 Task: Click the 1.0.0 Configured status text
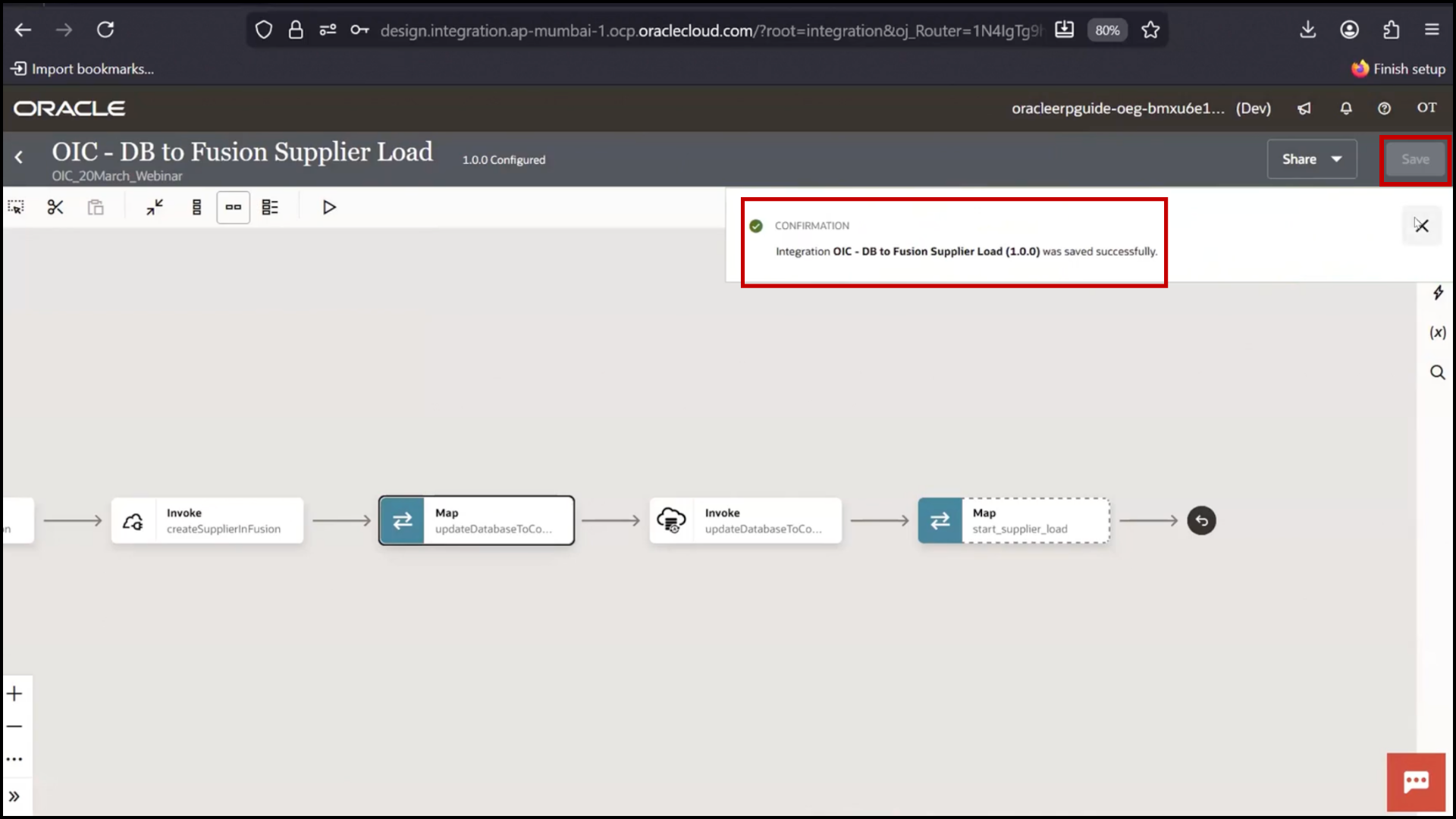pyautogui.click(x=504, y=160)
